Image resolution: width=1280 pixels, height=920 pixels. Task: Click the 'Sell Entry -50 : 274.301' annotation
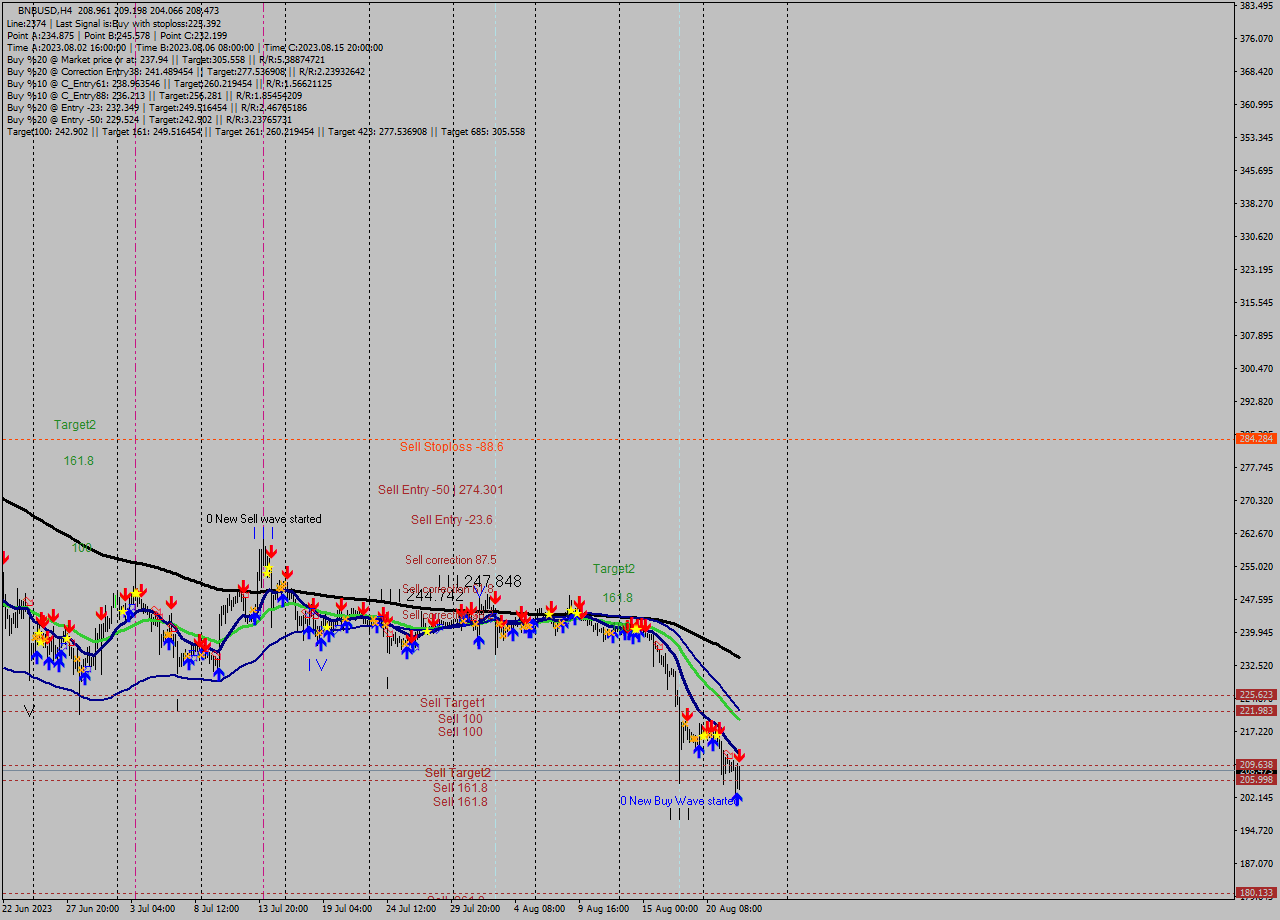(x=440, y=489)
